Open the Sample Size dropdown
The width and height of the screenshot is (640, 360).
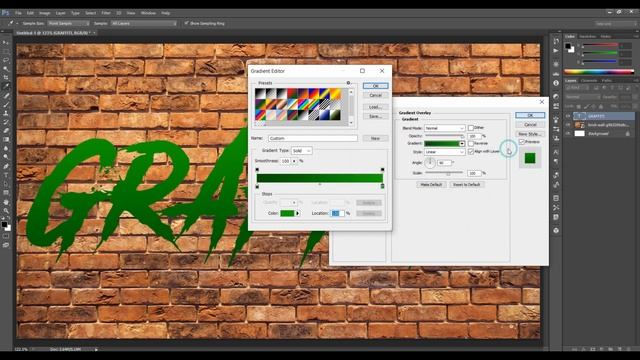[x=68, y=24]
